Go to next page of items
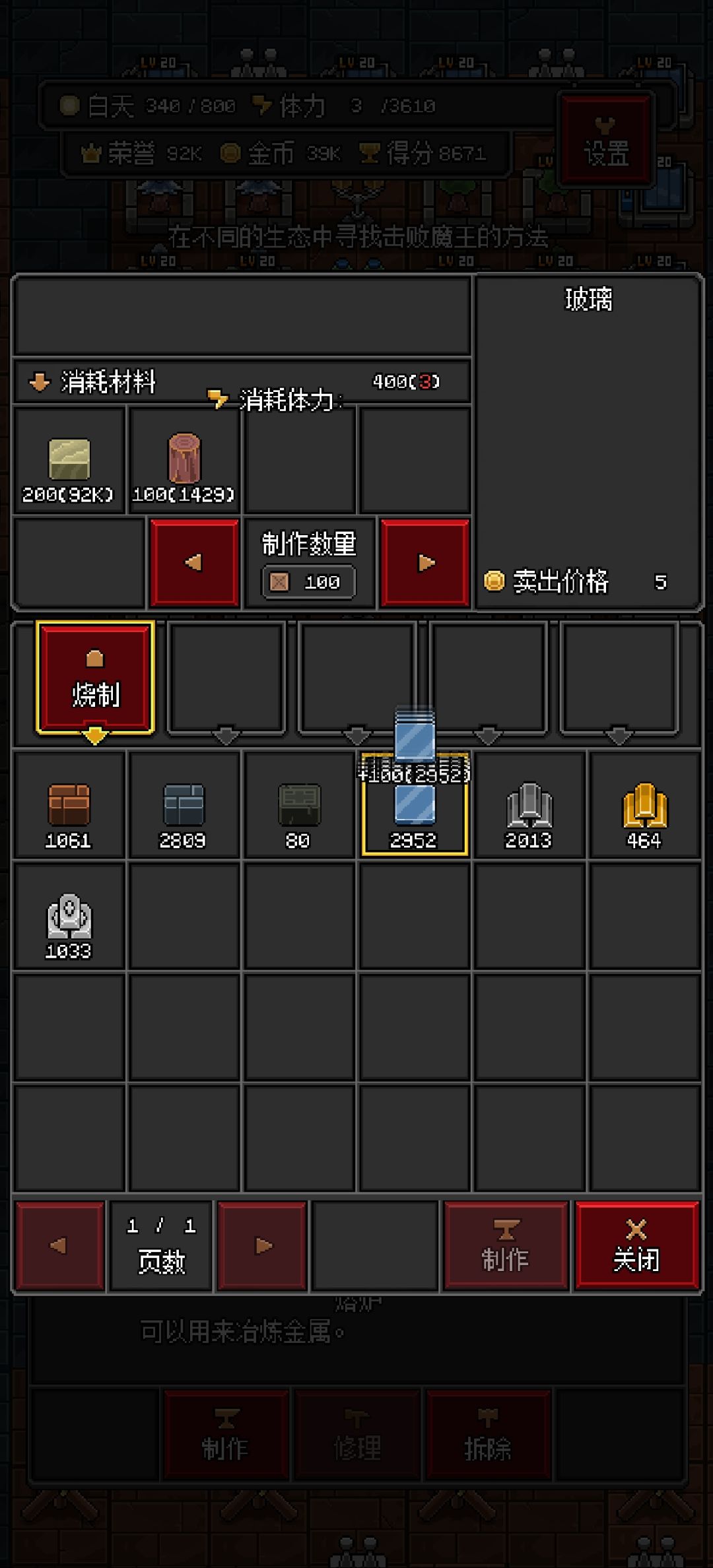Viewport: 713px width, 1568px height. (262, 1245)
